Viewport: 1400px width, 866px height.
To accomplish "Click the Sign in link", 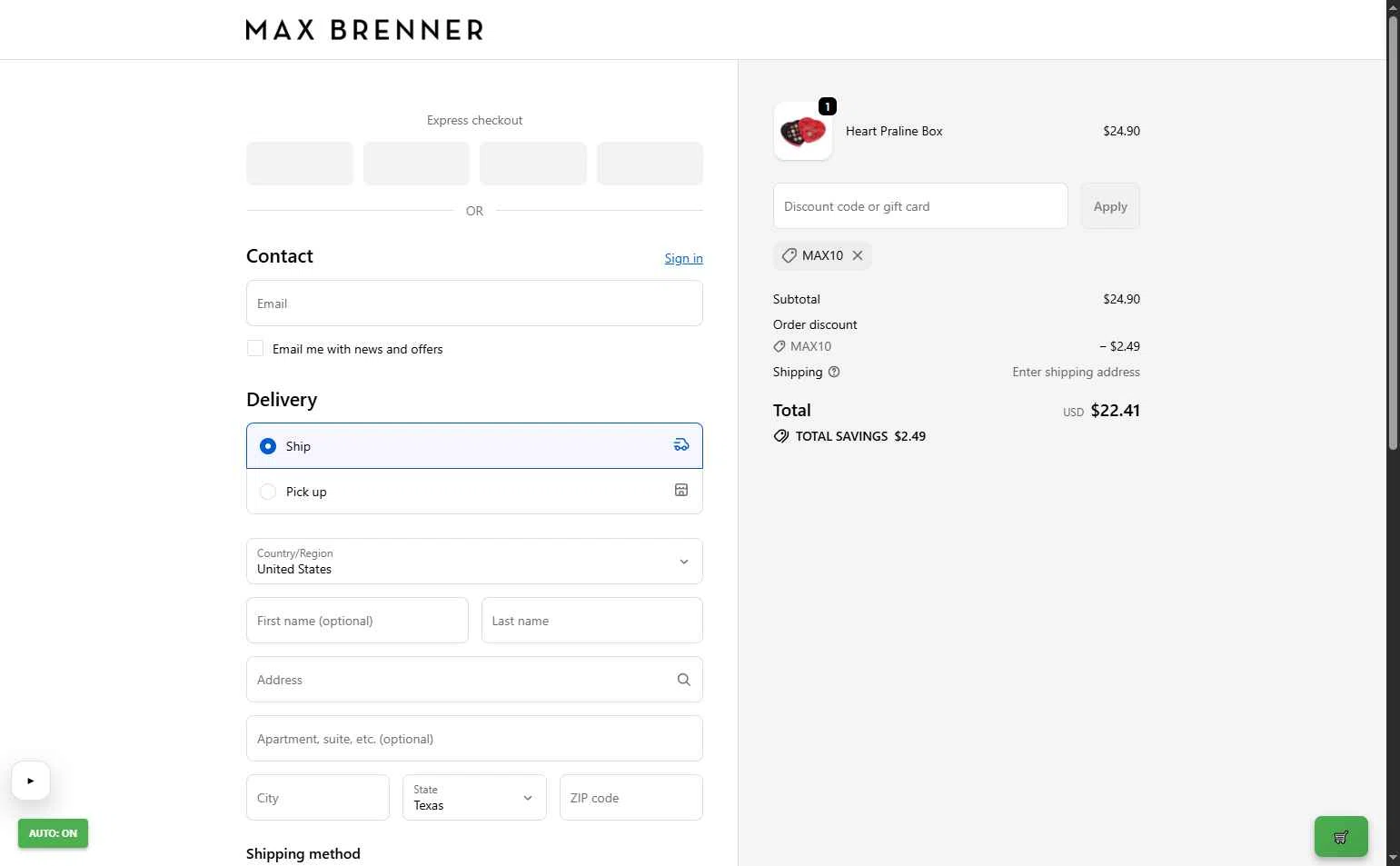I will (683, 258).
